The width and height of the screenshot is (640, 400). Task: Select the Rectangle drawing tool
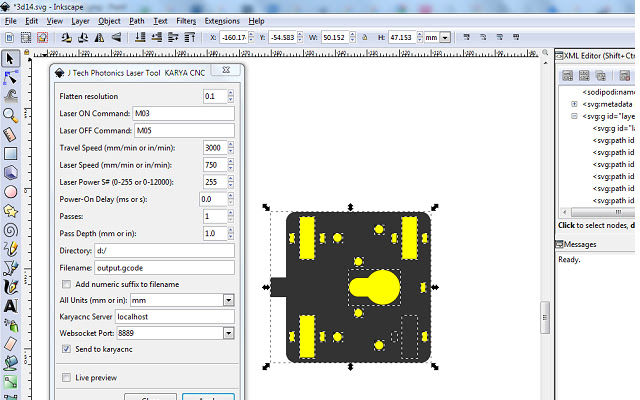tap(10, 153)
